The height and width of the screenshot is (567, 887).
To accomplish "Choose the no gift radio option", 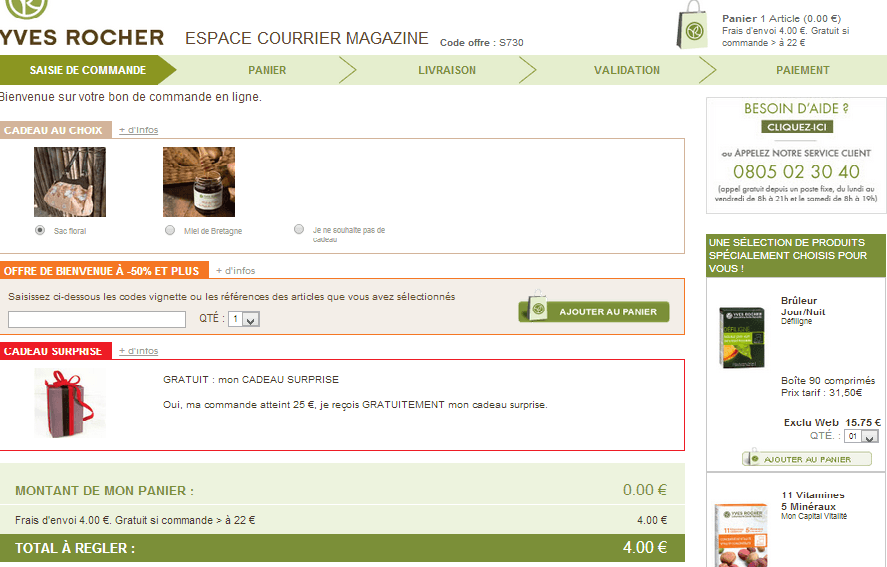I will (x=299, y=229).
